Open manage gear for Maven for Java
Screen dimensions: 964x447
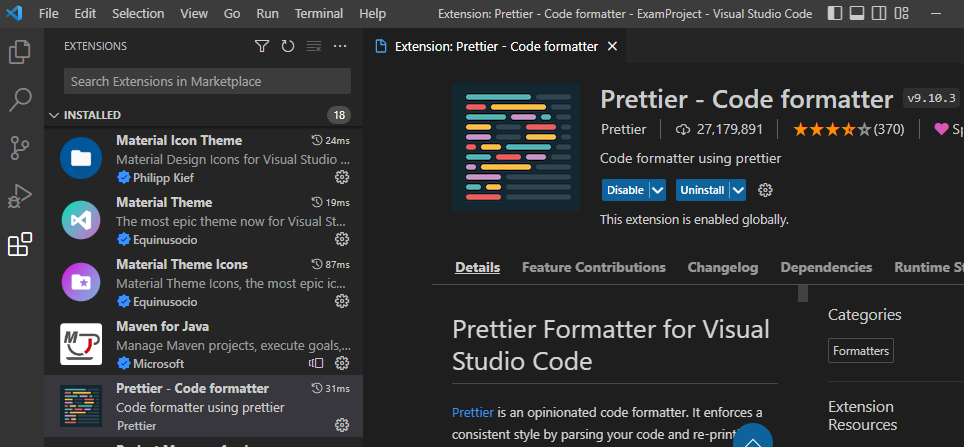coord(342,363)
